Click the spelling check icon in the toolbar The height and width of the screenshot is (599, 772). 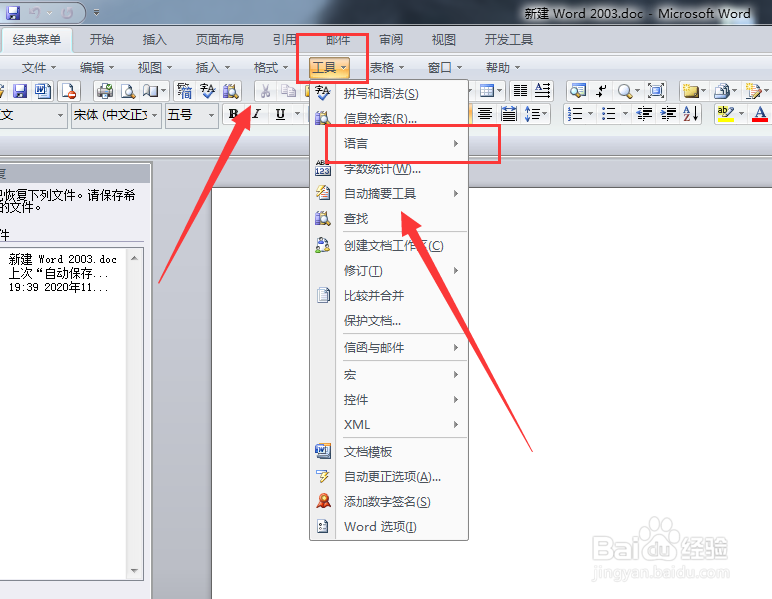coord(207,91)
